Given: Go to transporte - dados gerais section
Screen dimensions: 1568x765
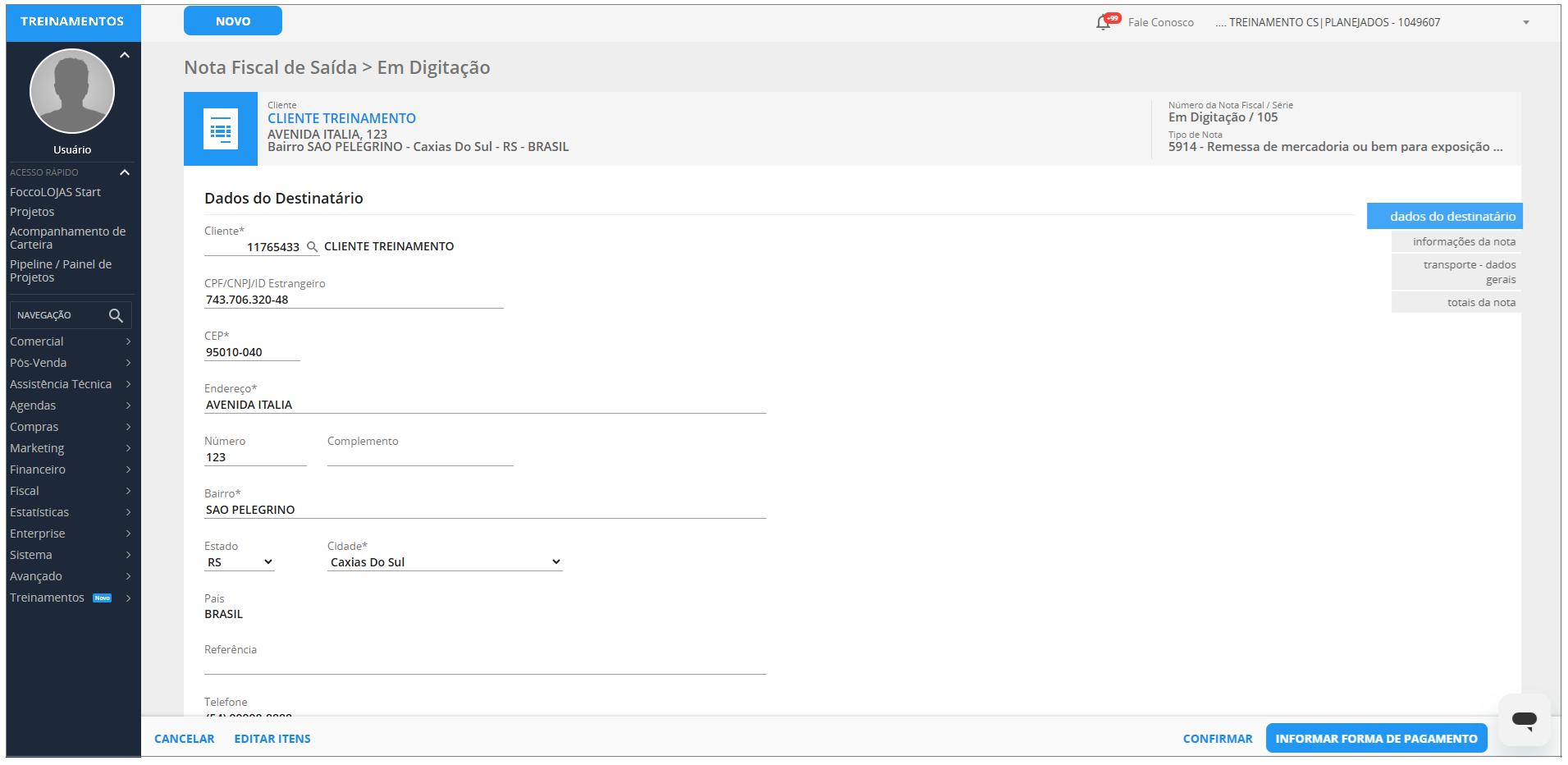Looking at the screenshot, I should [x=1456, y=272].
